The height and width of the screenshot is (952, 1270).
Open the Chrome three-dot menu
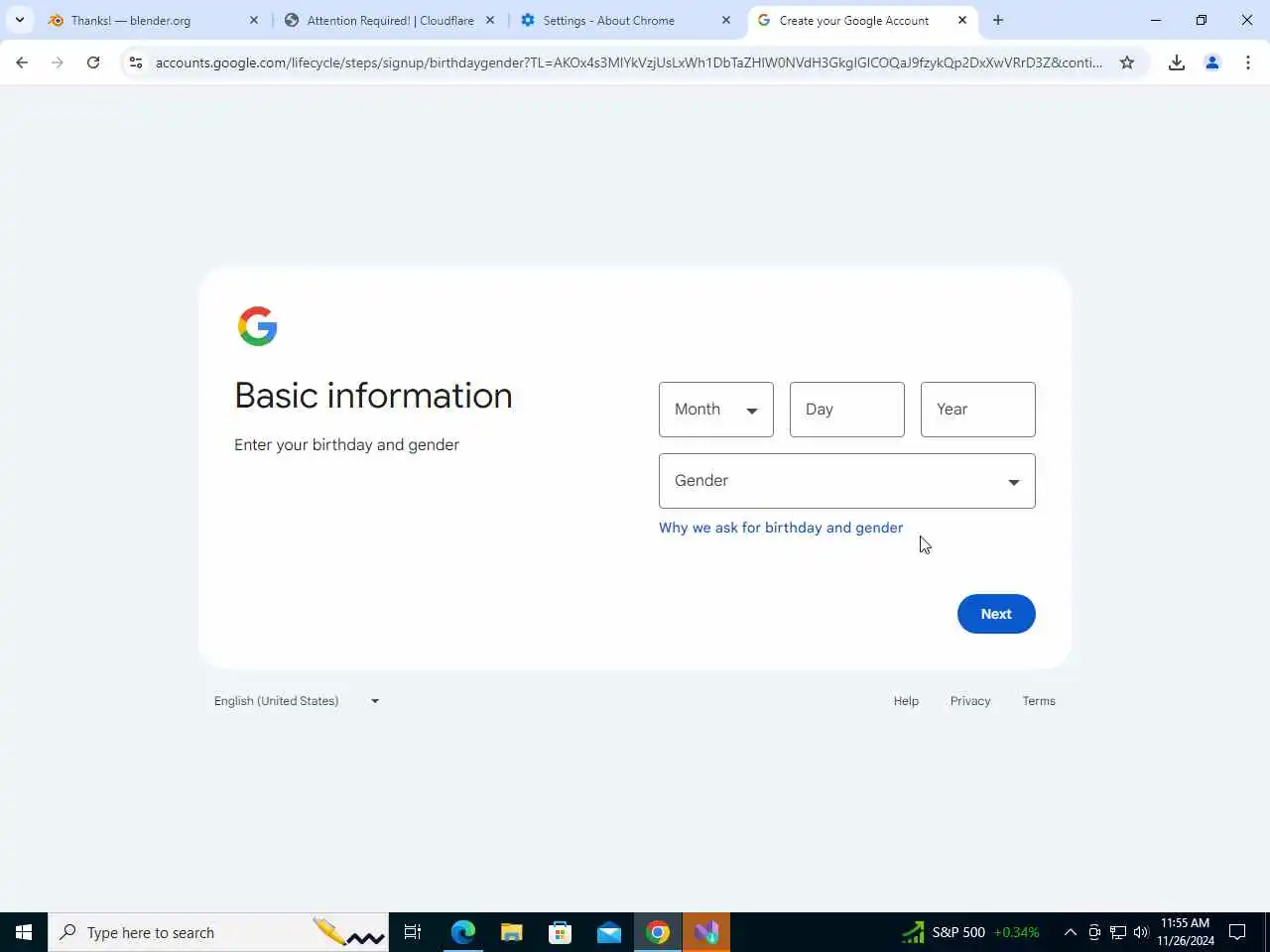click(x=1248, y=62)
